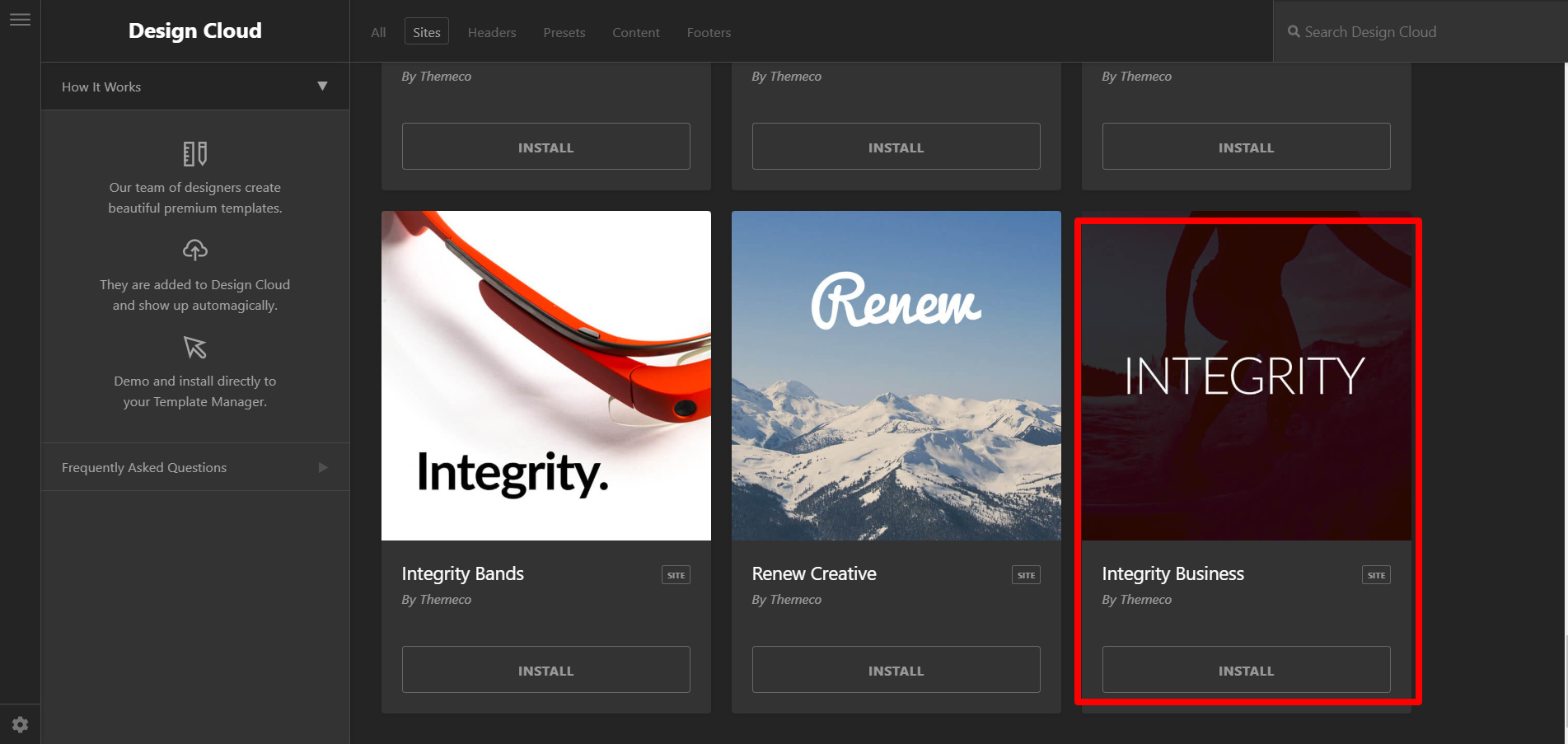Click "Our team of designers create" text

pyautogui.click(x=195, y=188)
